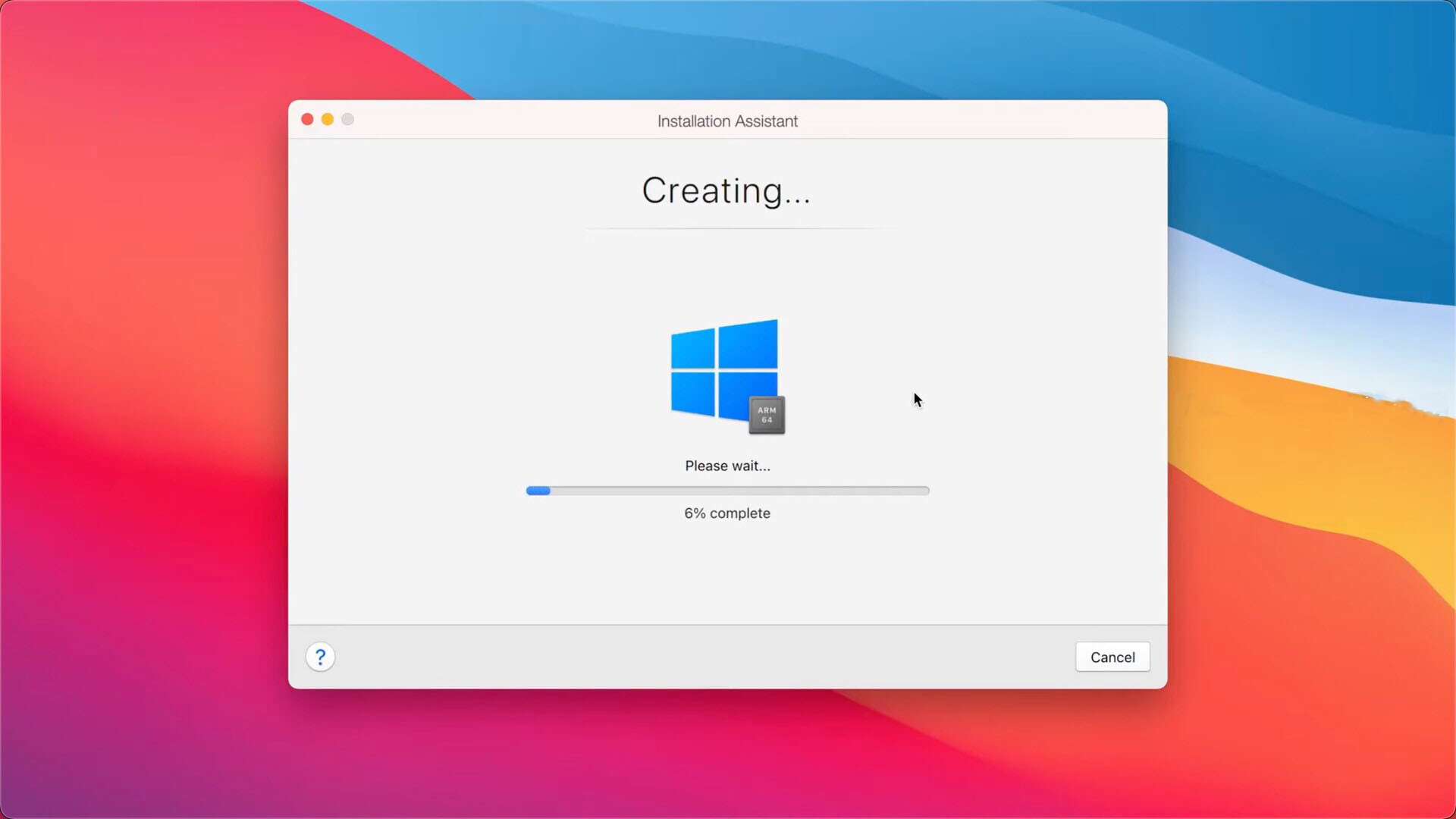Click the yellow minimize traffic light
Image resolution: width=1456 pixels, height=819 pixels.
(x=328, y=119)
